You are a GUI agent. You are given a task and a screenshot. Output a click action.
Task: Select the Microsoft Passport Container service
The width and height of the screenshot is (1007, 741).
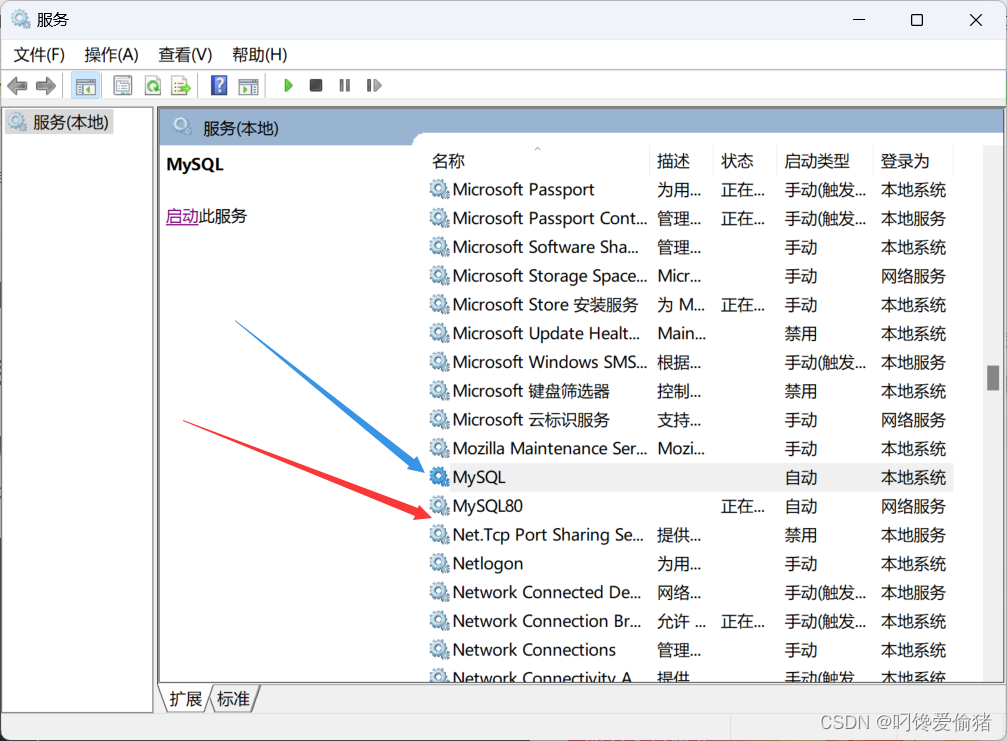pos(550,218)
